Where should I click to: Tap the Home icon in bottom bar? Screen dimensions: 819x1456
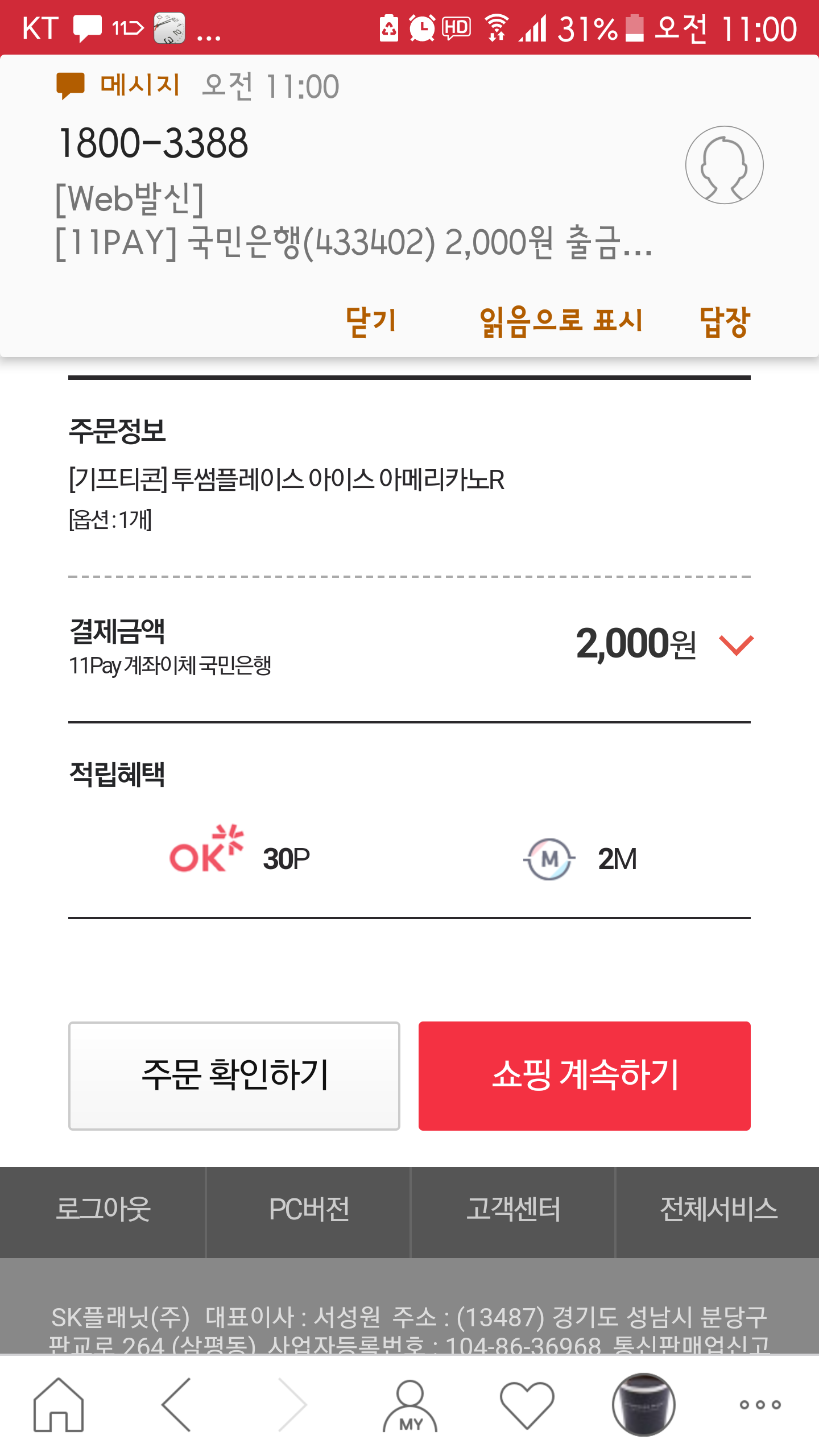coord(59,1404)
